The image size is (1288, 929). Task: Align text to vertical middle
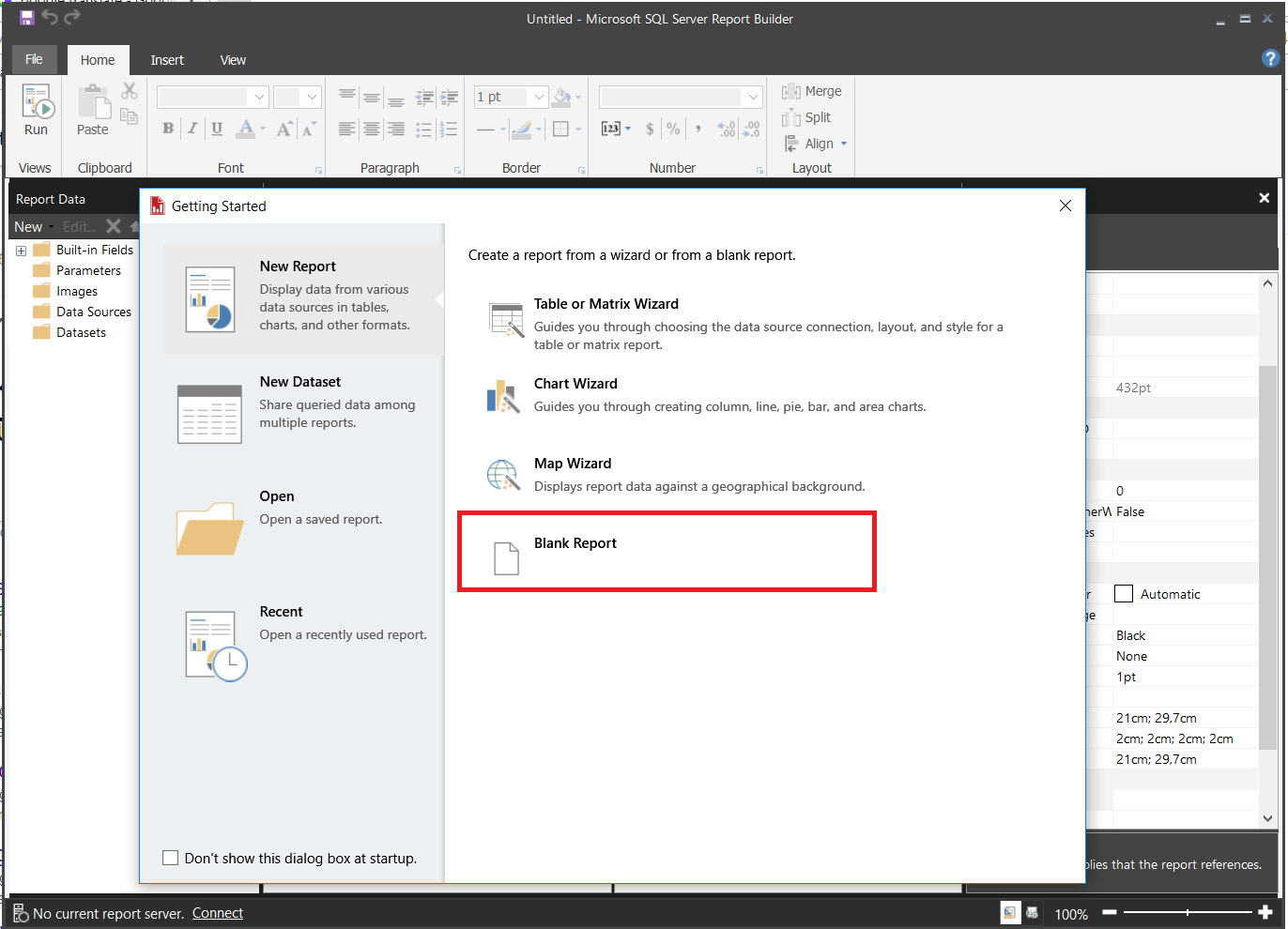(372, 97)
